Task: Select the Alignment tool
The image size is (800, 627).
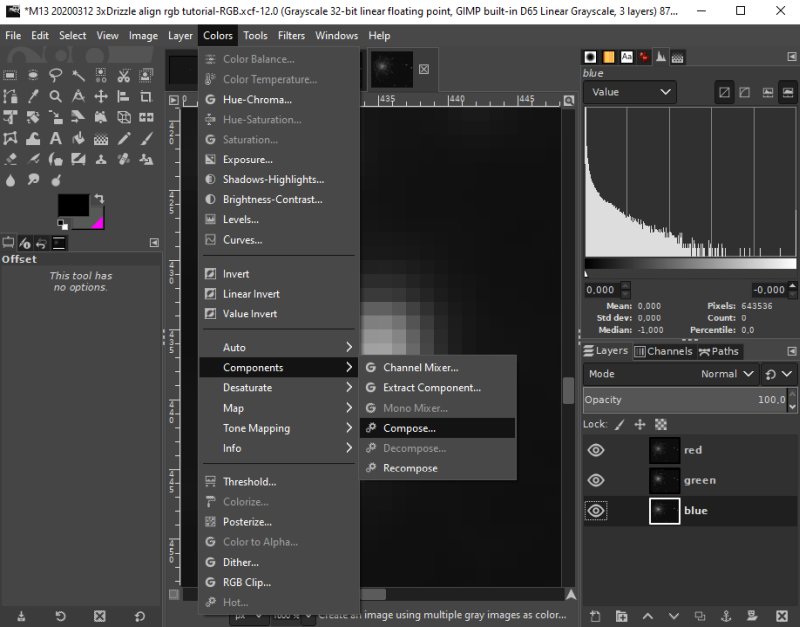Action: point(123,96)
